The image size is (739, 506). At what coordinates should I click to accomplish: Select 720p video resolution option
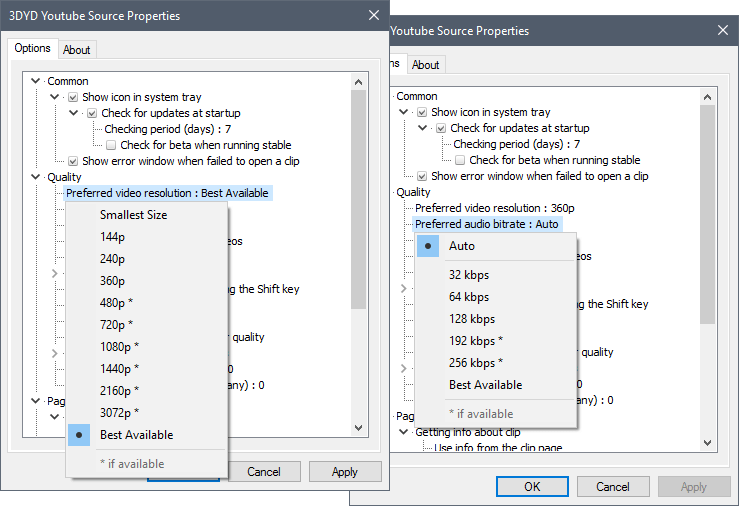[x=116, y=325]
